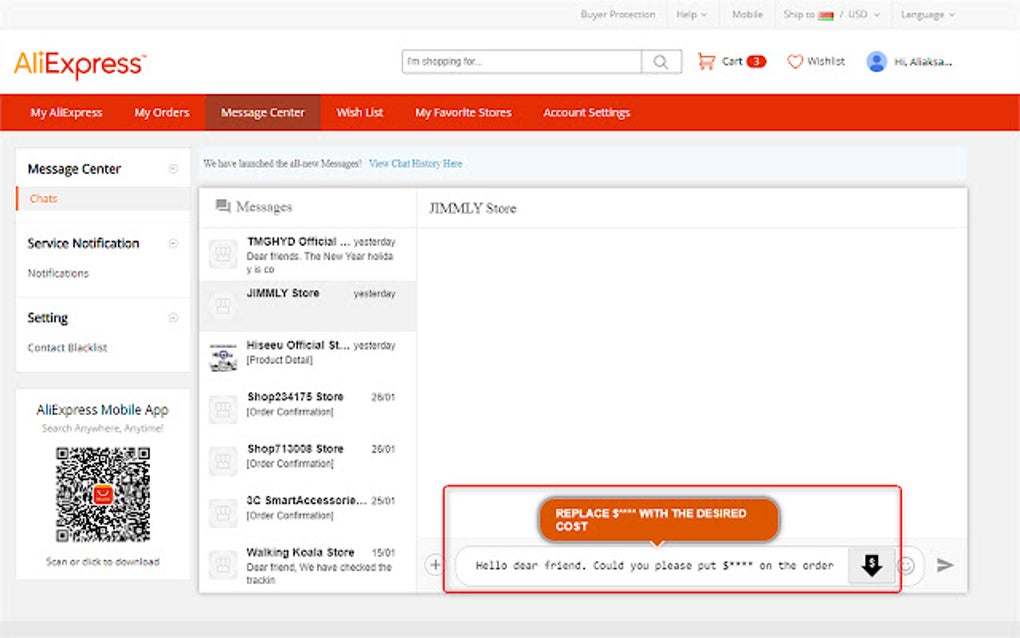Click the ship-to country flag

tap(825, 15)
